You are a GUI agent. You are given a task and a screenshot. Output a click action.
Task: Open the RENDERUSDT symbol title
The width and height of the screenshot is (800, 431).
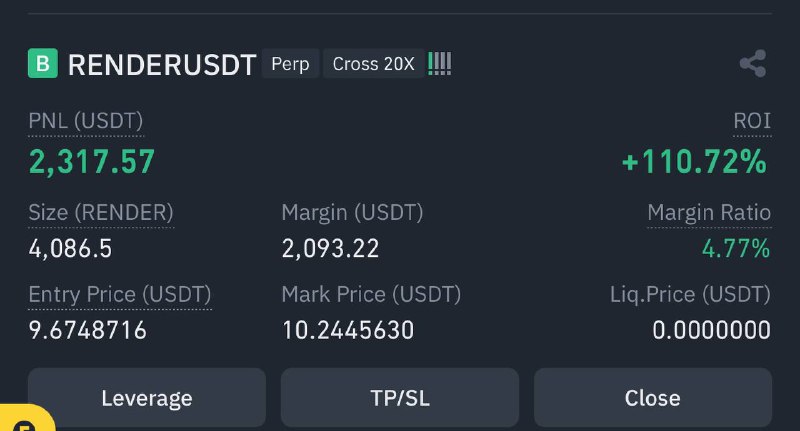(162, 65)
